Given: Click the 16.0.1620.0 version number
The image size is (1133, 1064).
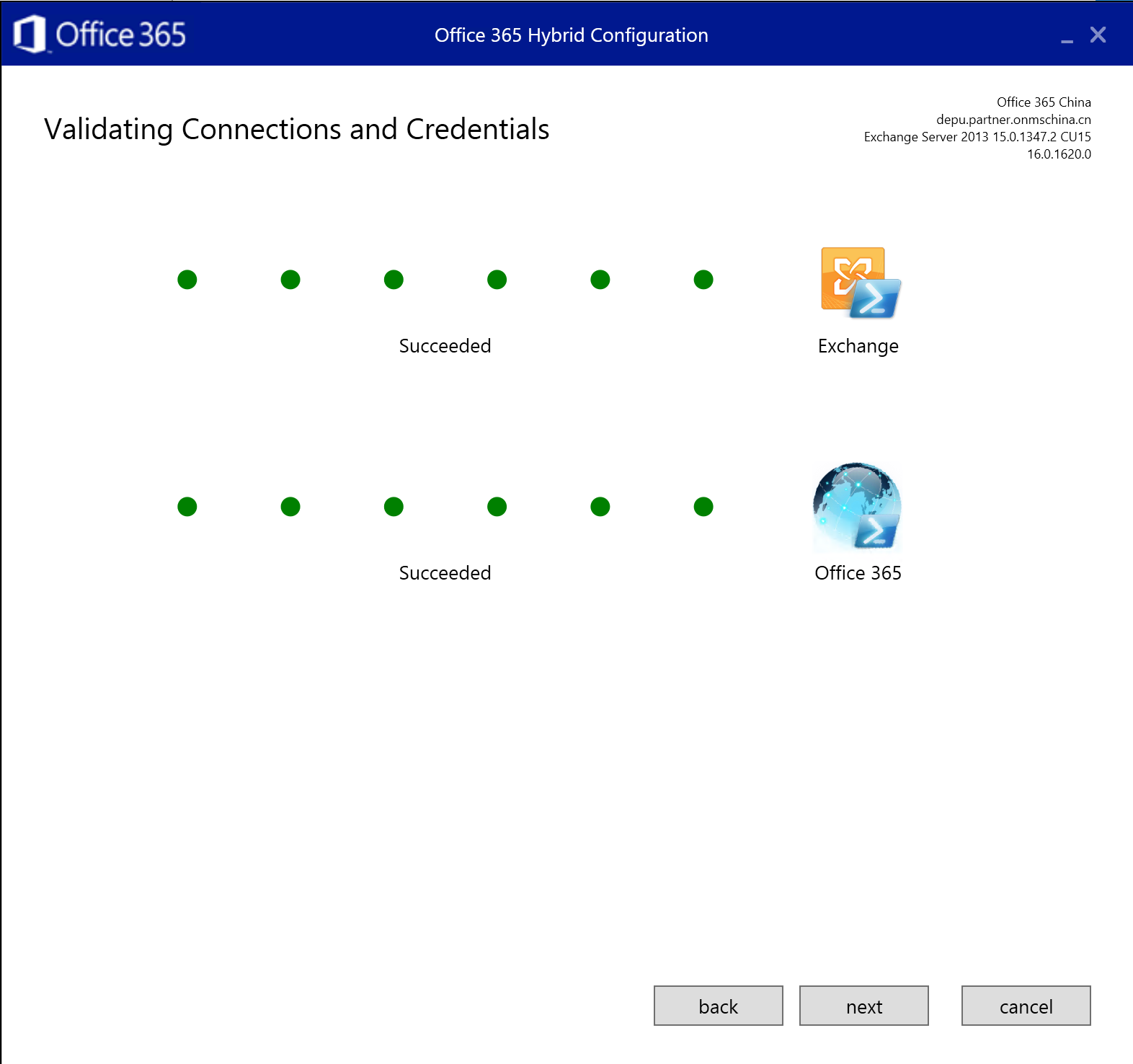Looking at the screenshot, I should (1059, 154).
